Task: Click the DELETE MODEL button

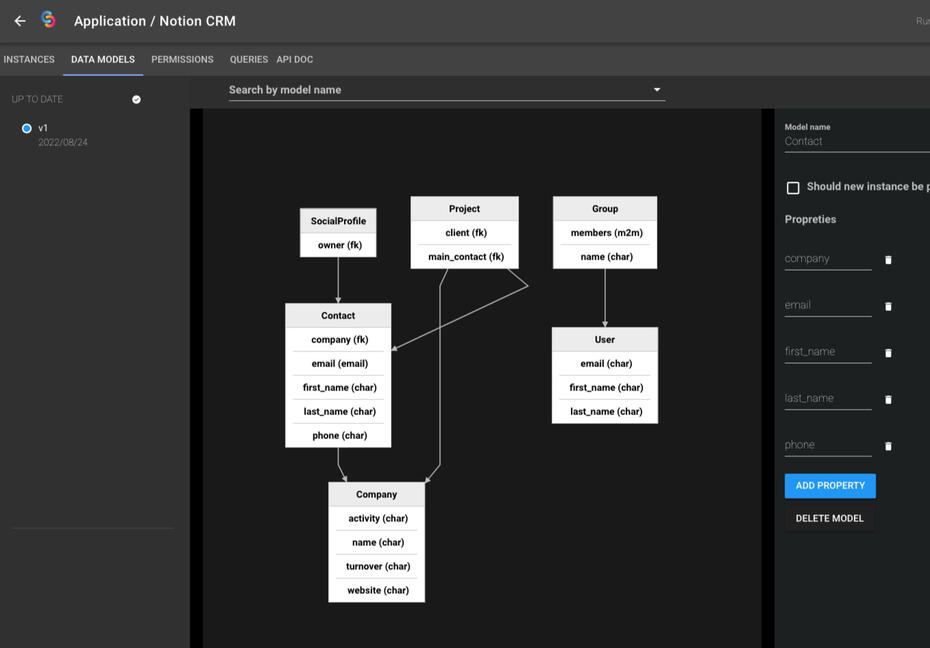Action: click(x=830, y=518)
